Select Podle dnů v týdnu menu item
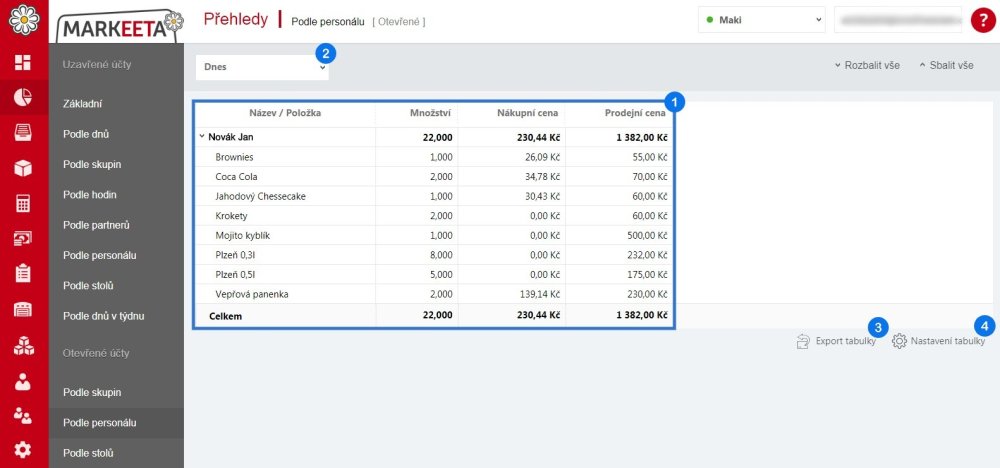This screenshot has height=468, width=1000. click(103, 316)
